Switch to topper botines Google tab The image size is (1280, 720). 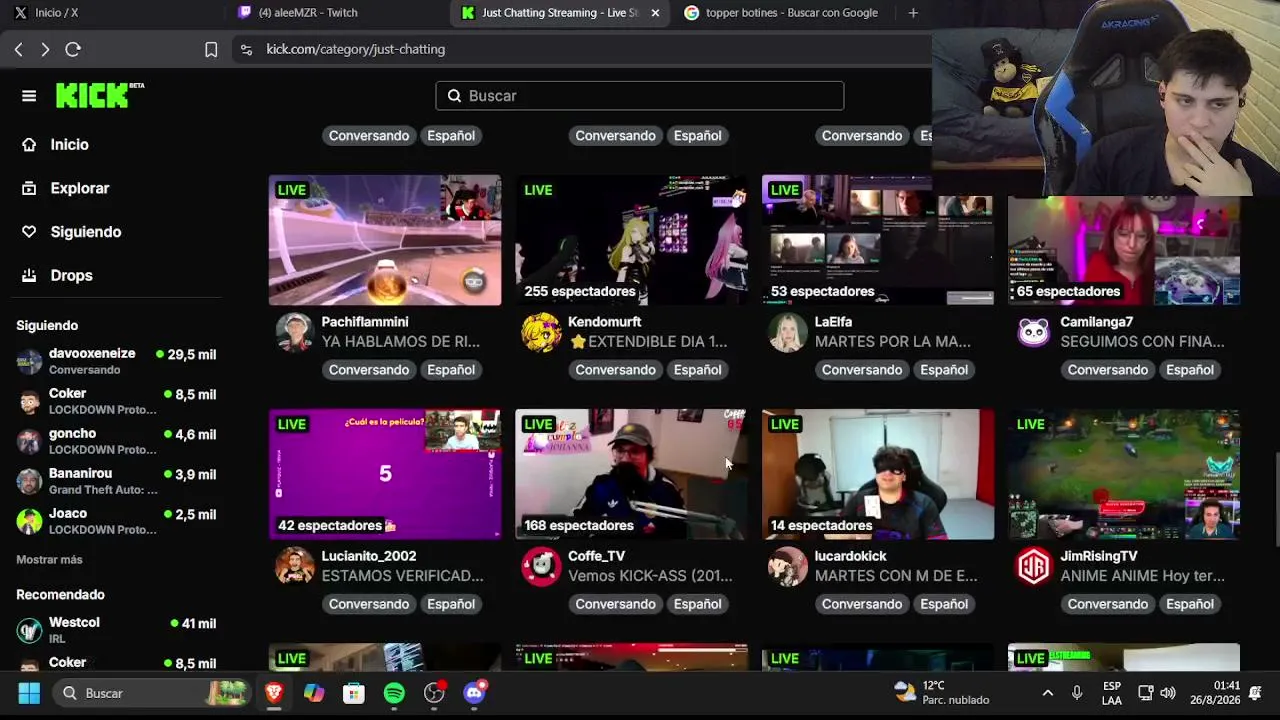[x=780, y=13]
